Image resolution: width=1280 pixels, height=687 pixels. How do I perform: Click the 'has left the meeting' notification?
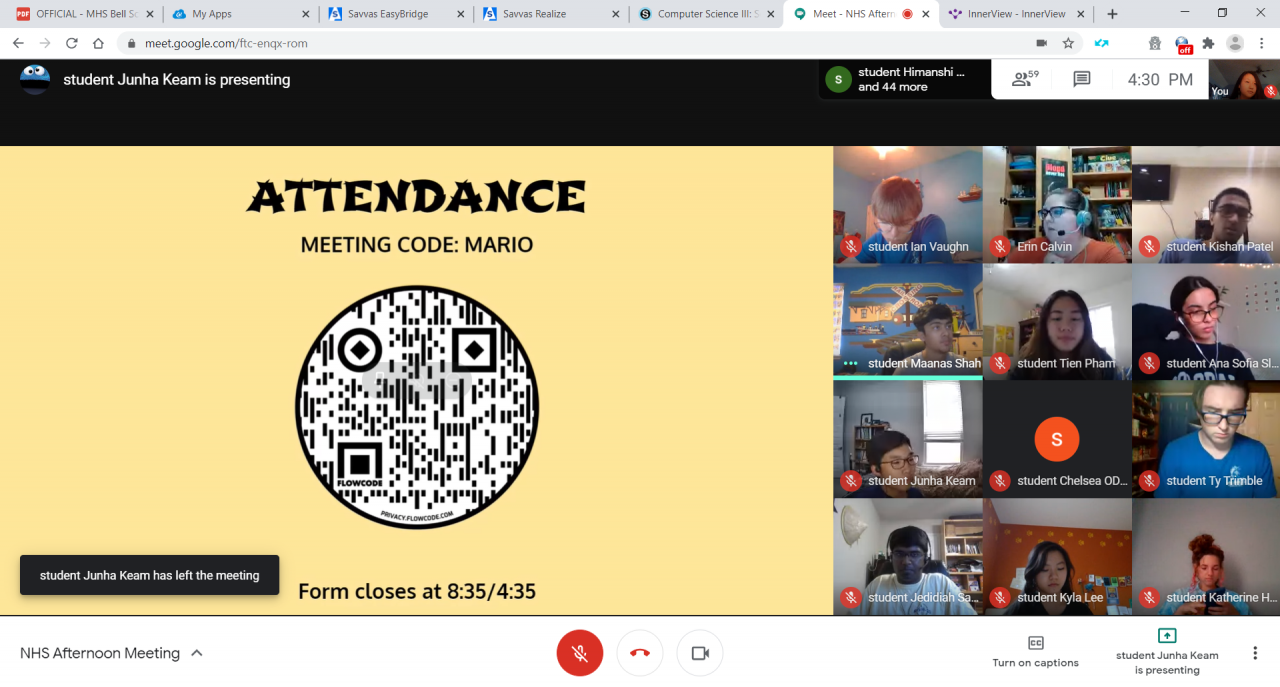click(x=150, y=575)
